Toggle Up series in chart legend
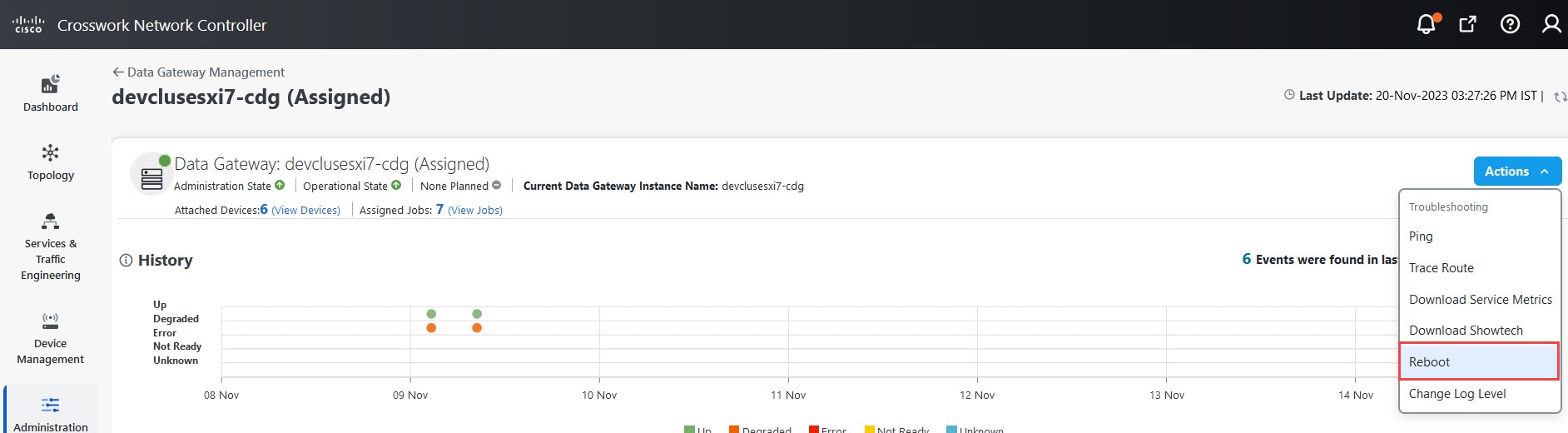The height and width of the screenshot is (433, 1568). click(697, 430)
